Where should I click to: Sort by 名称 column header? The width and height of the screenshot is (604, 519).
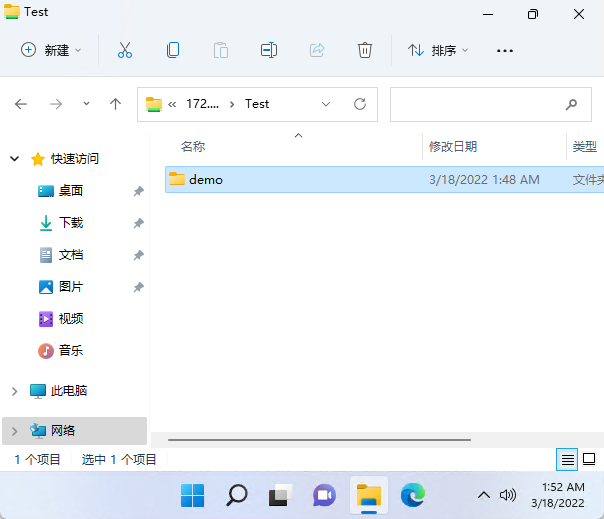point(193,146)
